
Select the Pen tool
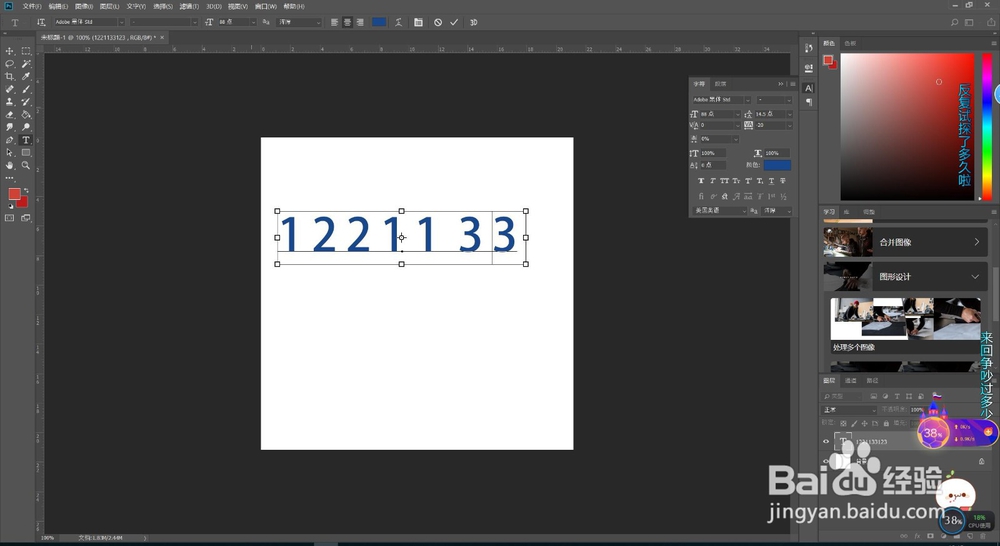click(10, 140)
